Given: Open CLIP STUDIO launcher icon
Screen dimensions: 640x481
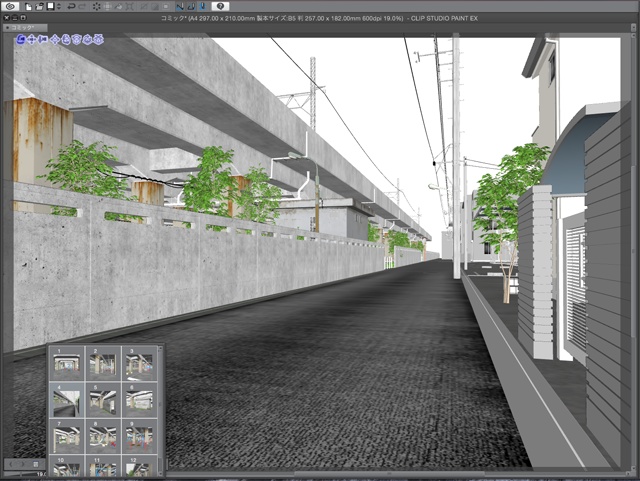Looking at the screenshot, I should pyautogui.click(x=10, y=6).
